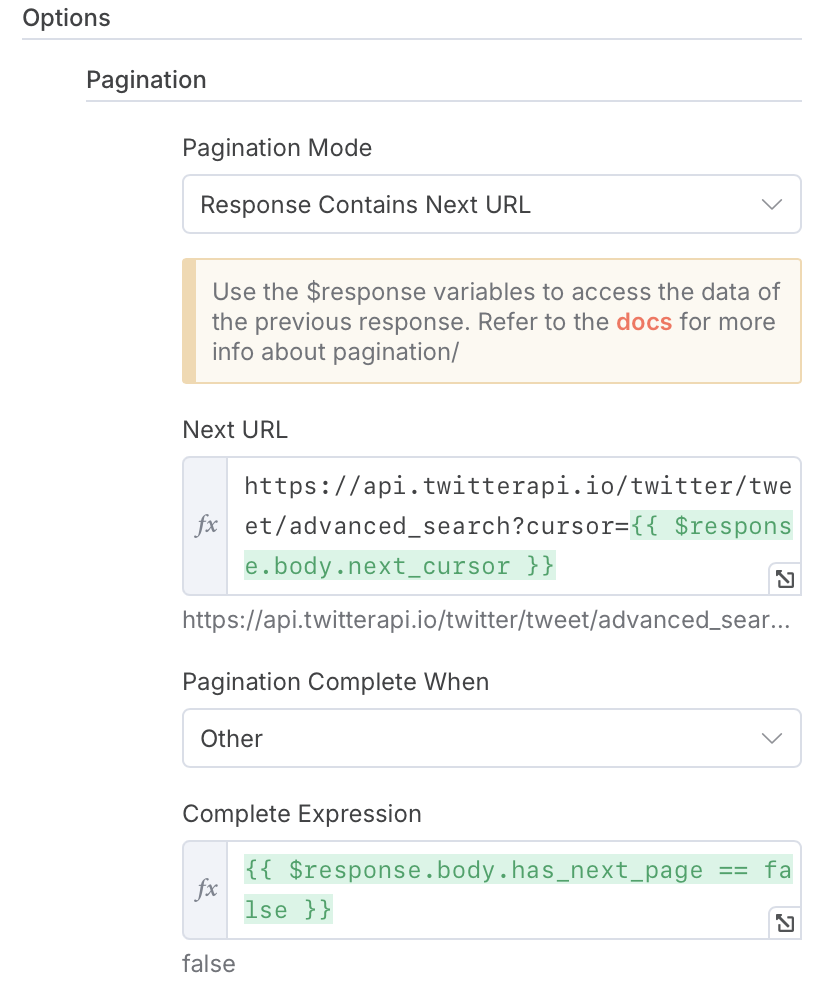The width and height of the screenshot is (828, 1000).
Task: Click the Options section heading
Action: tap(66, 18)
